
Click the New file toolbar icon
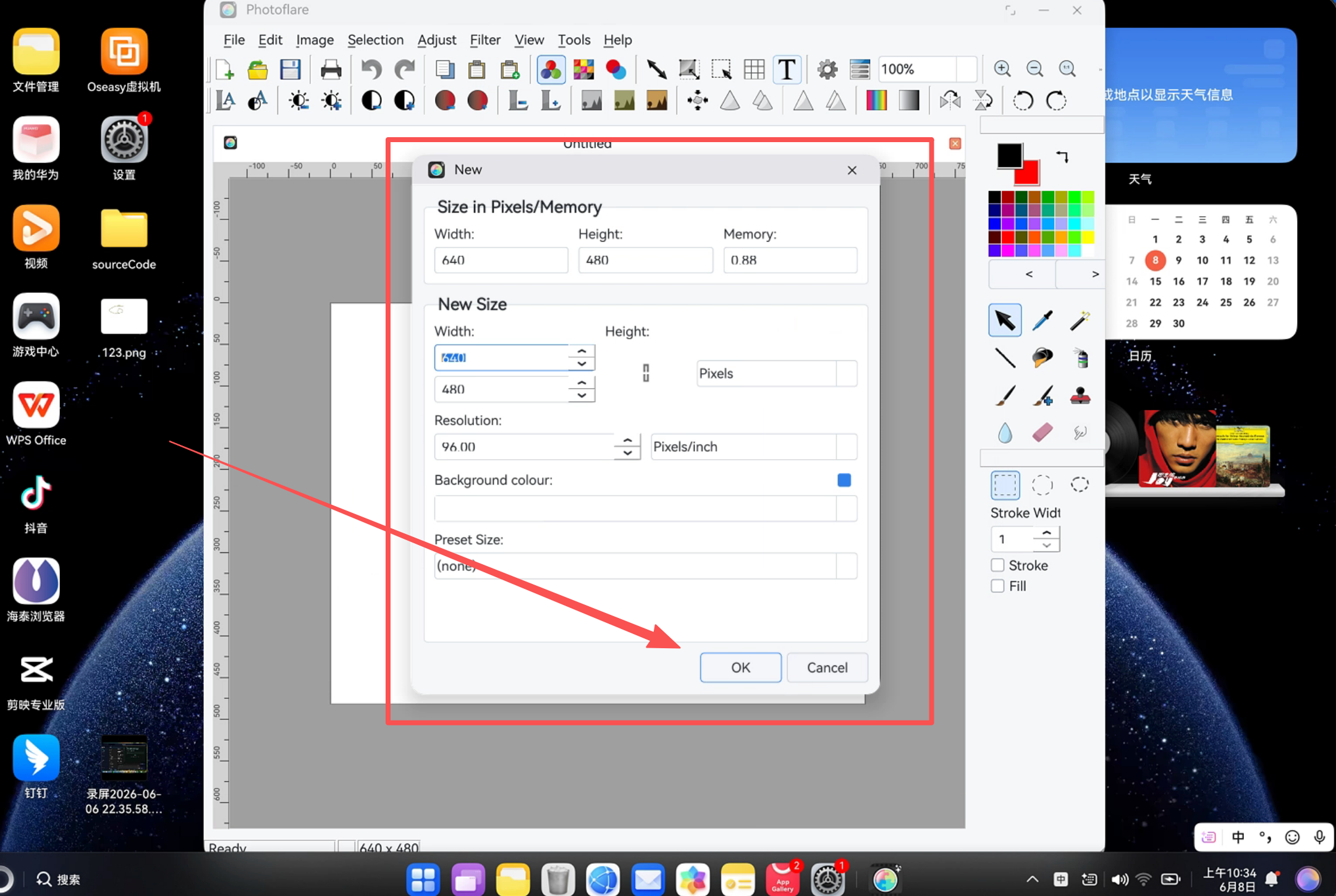point(225,69)
